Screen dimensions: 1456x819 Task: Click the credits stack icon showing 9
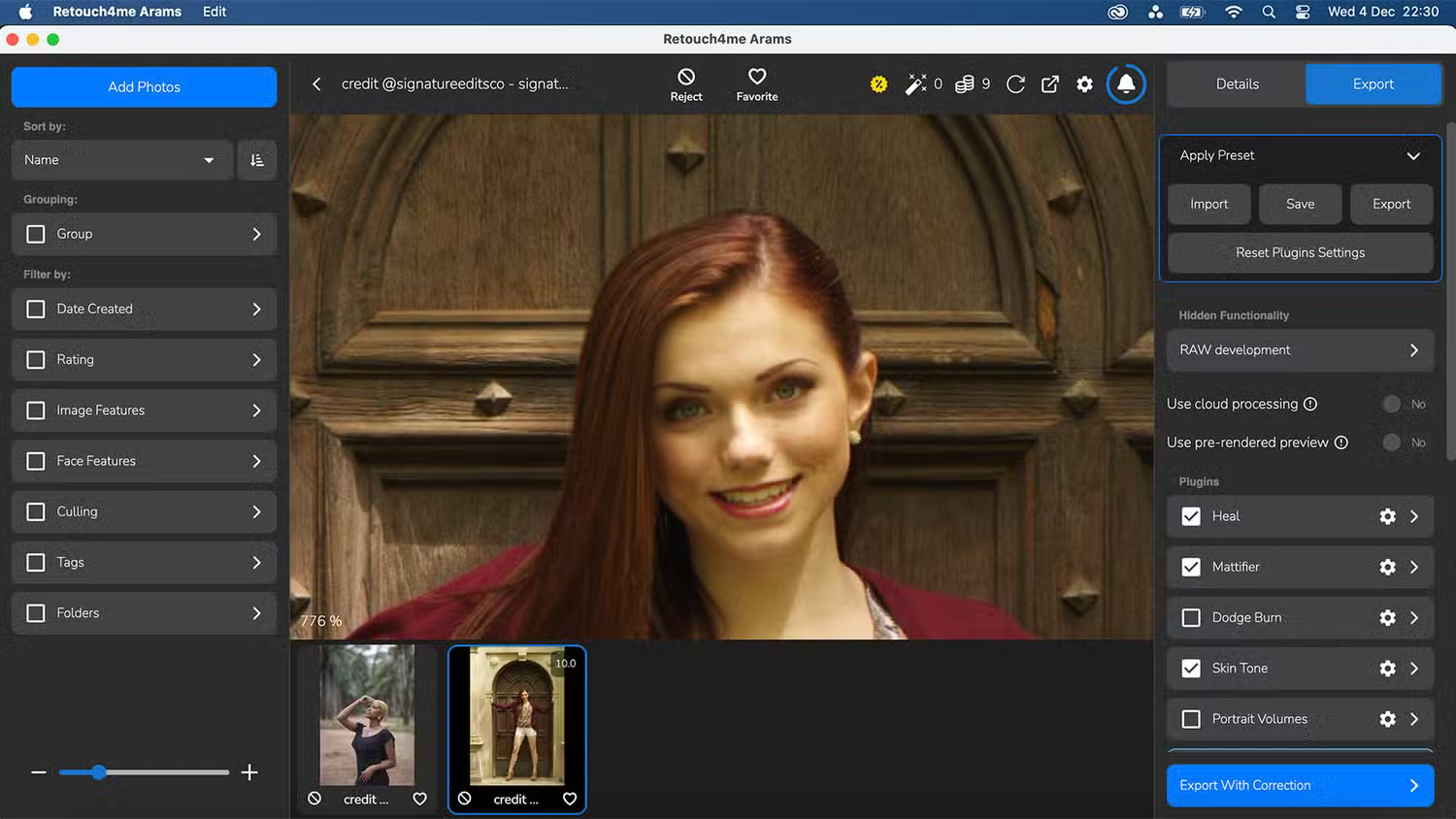(964, 83)
